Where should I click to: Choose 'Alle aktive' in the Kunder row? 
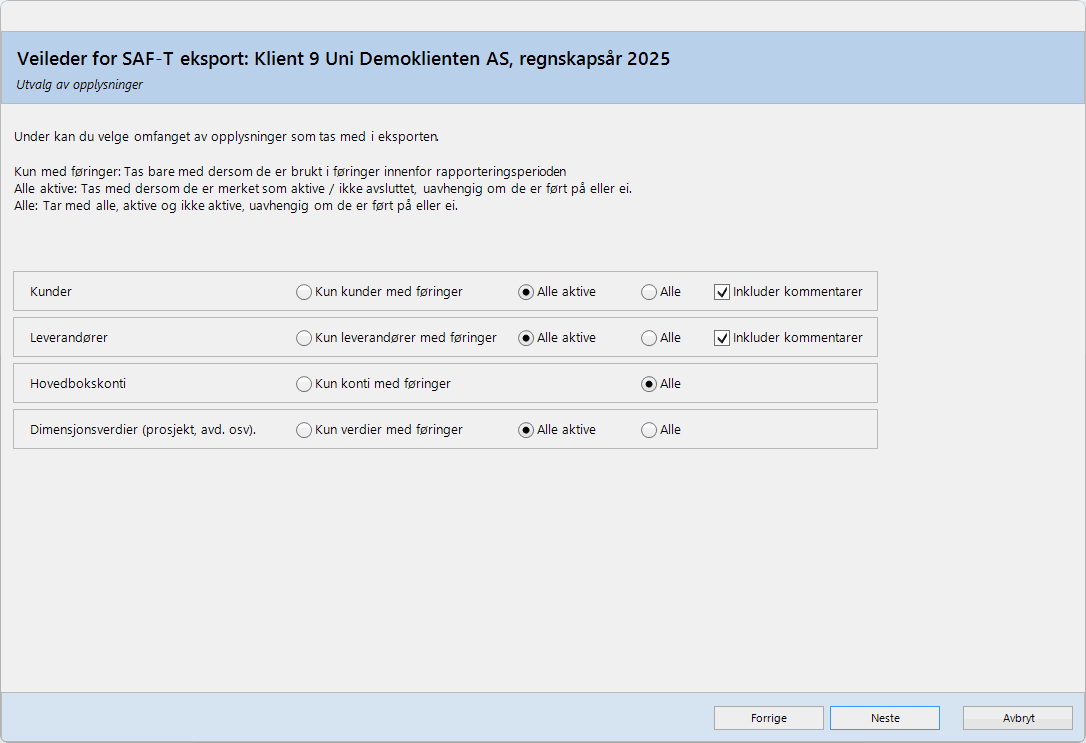[x=526, y=292]
